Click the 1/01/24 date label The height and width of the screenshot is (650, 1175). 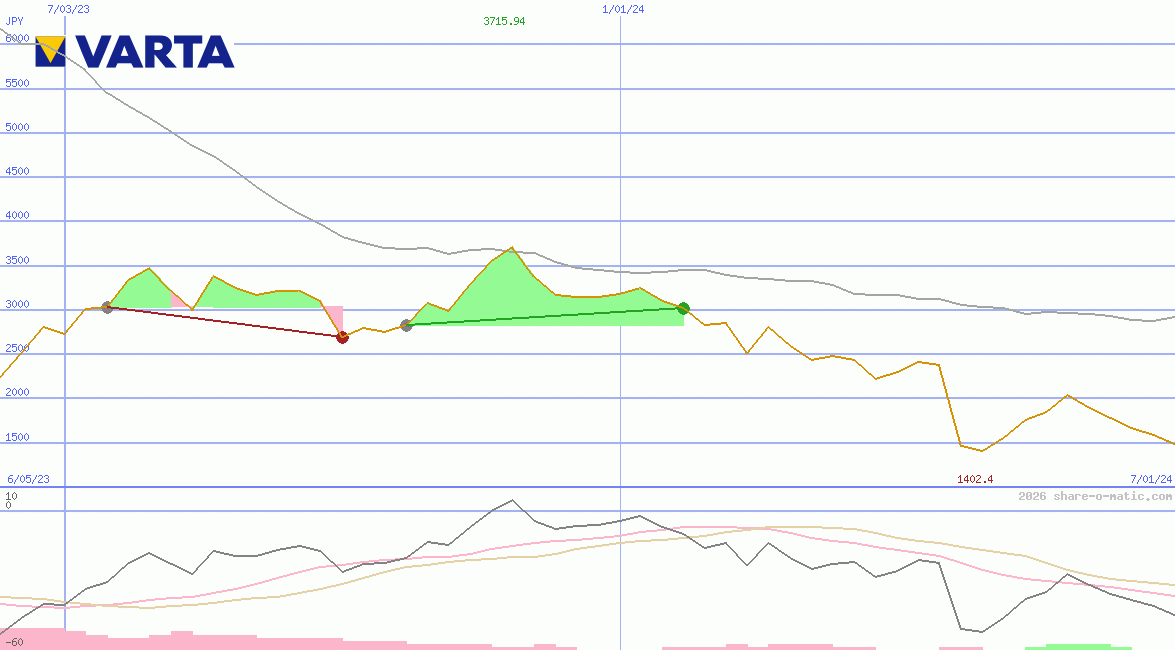623,9
